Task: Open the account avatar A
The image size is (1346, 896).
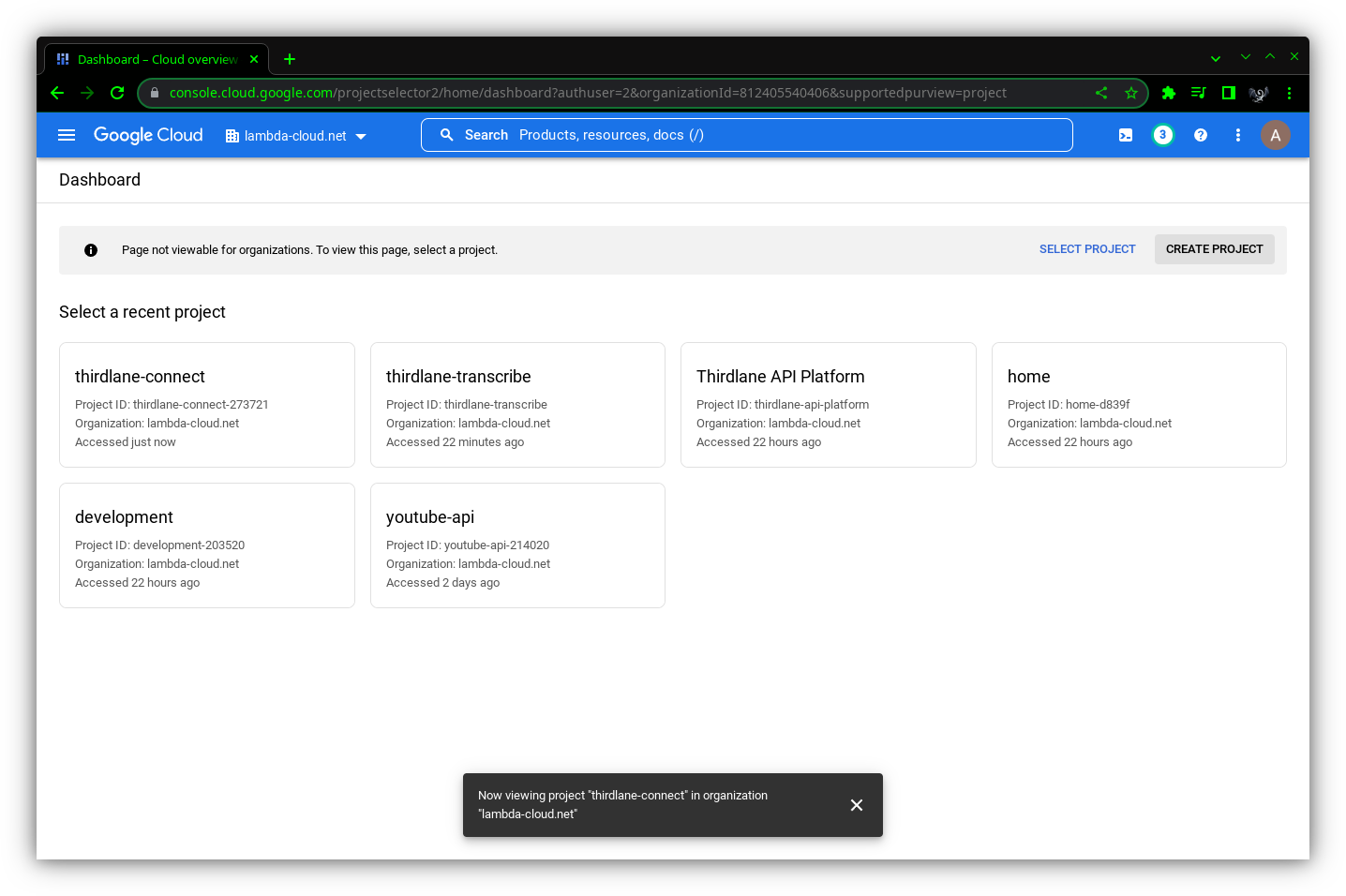Action: coord(1276,135)
